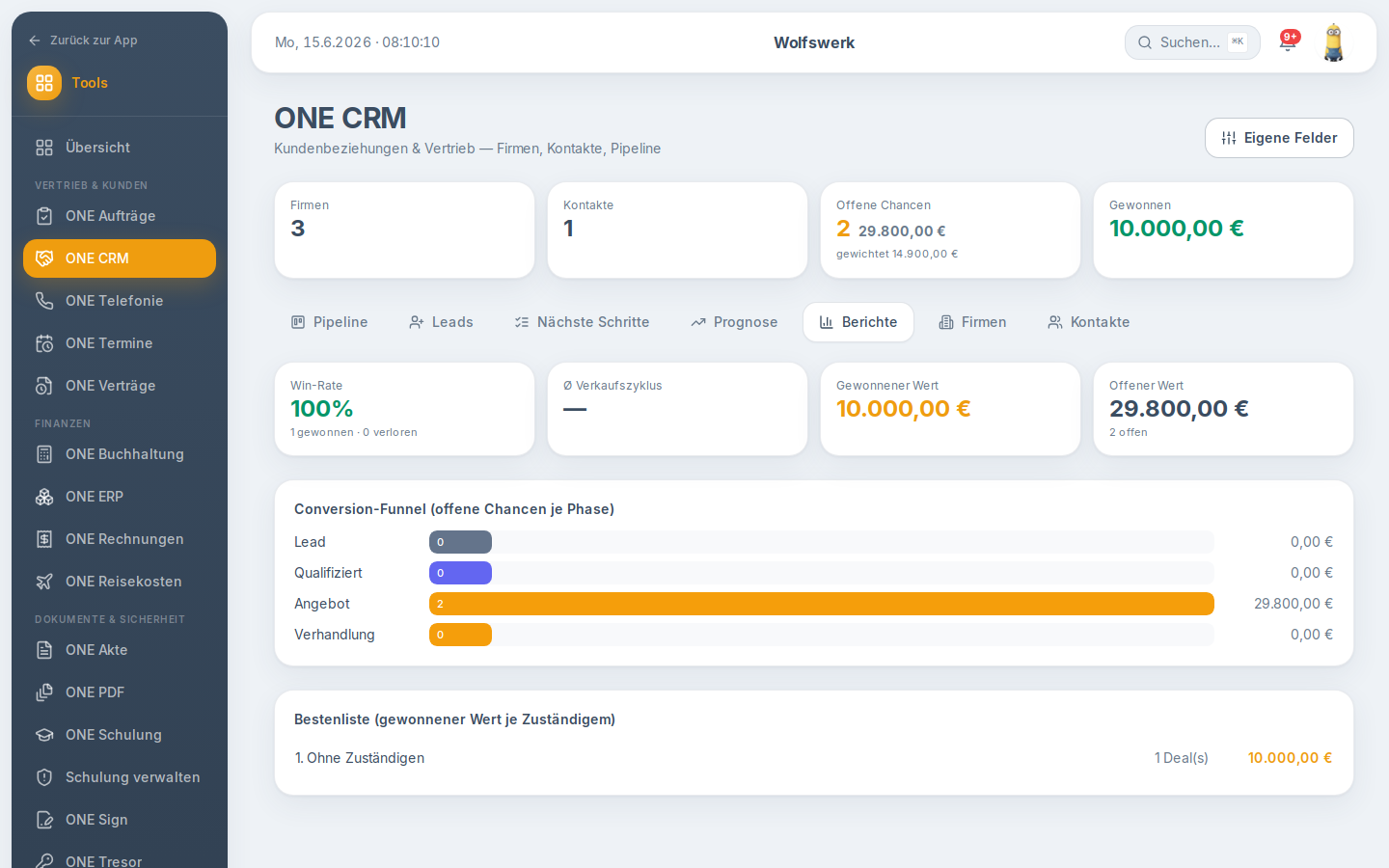Click the ONE Reisekosten airplane icon
Image resolution: width=1389 pixels, height=868 pixels.
(x=44, y=582)
